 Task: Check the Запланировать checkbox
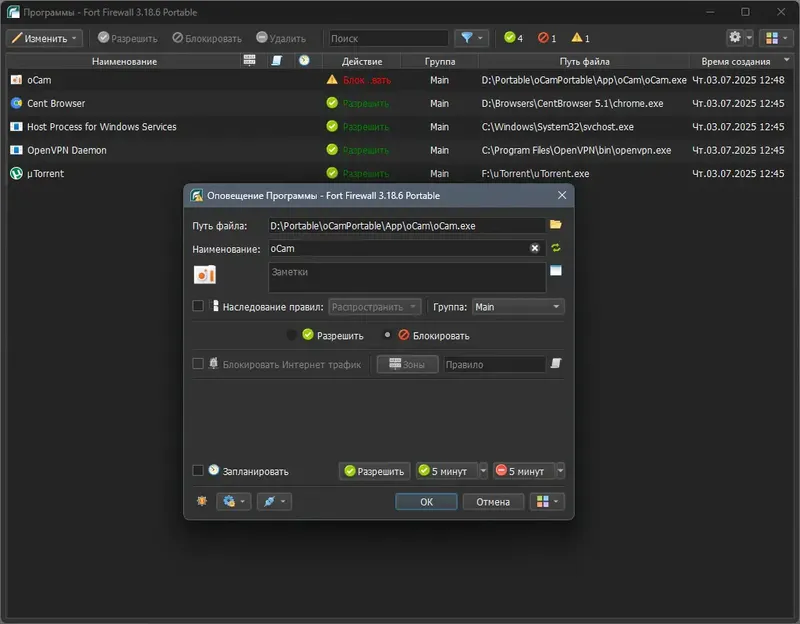198,470
